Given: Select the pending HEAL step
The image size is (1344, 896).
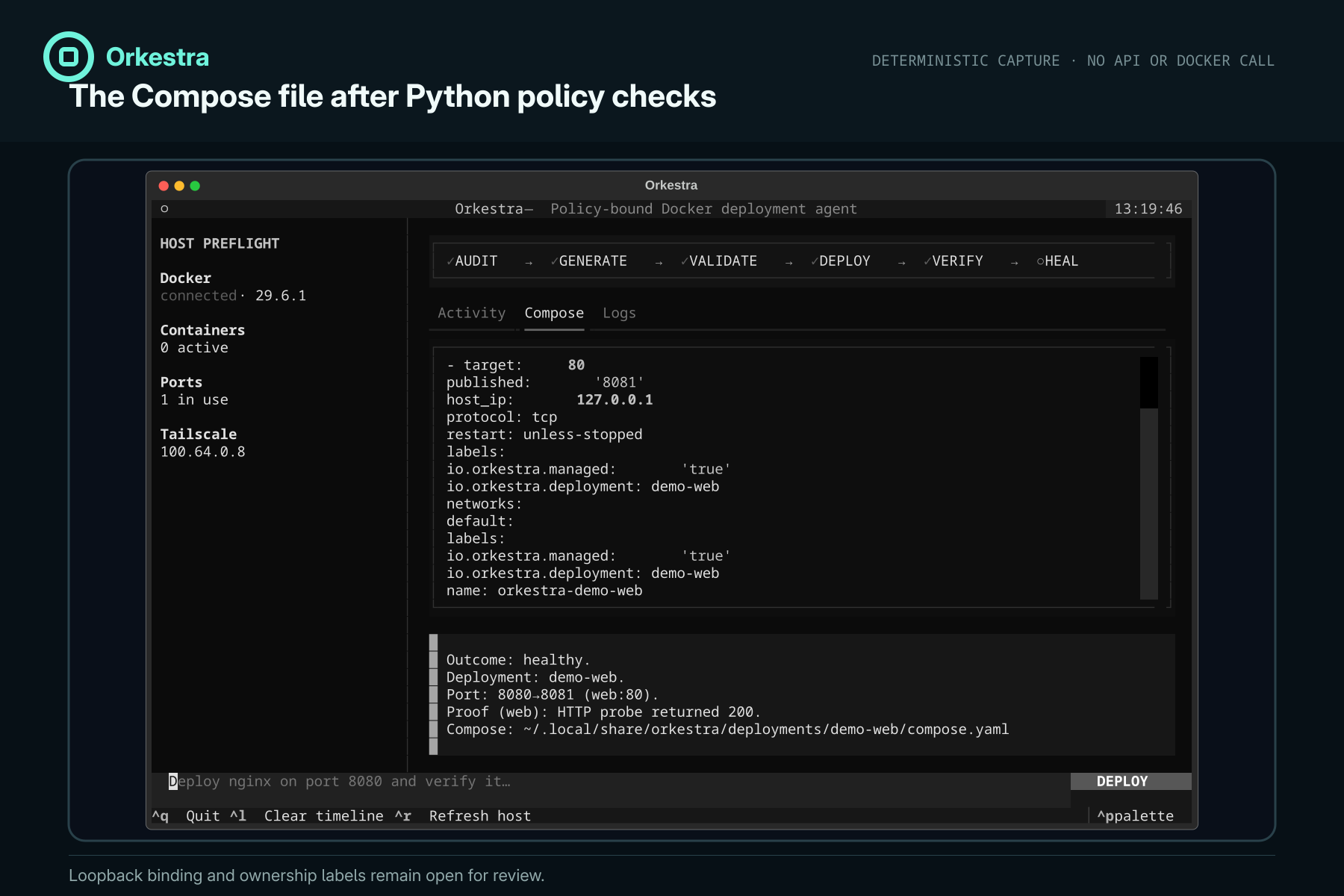Looking at the screenshot, I should [1057, 261].
